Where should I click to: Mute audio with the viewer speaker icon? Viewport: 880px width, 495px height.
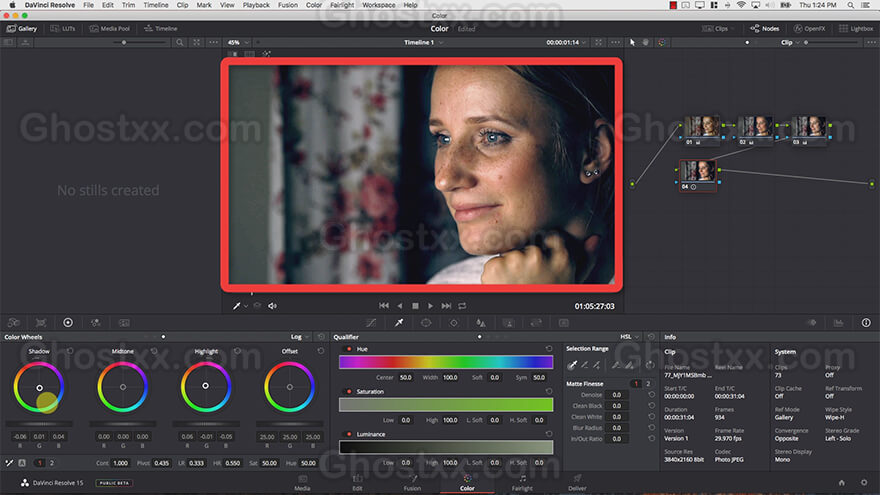click(x=272, y=306)
